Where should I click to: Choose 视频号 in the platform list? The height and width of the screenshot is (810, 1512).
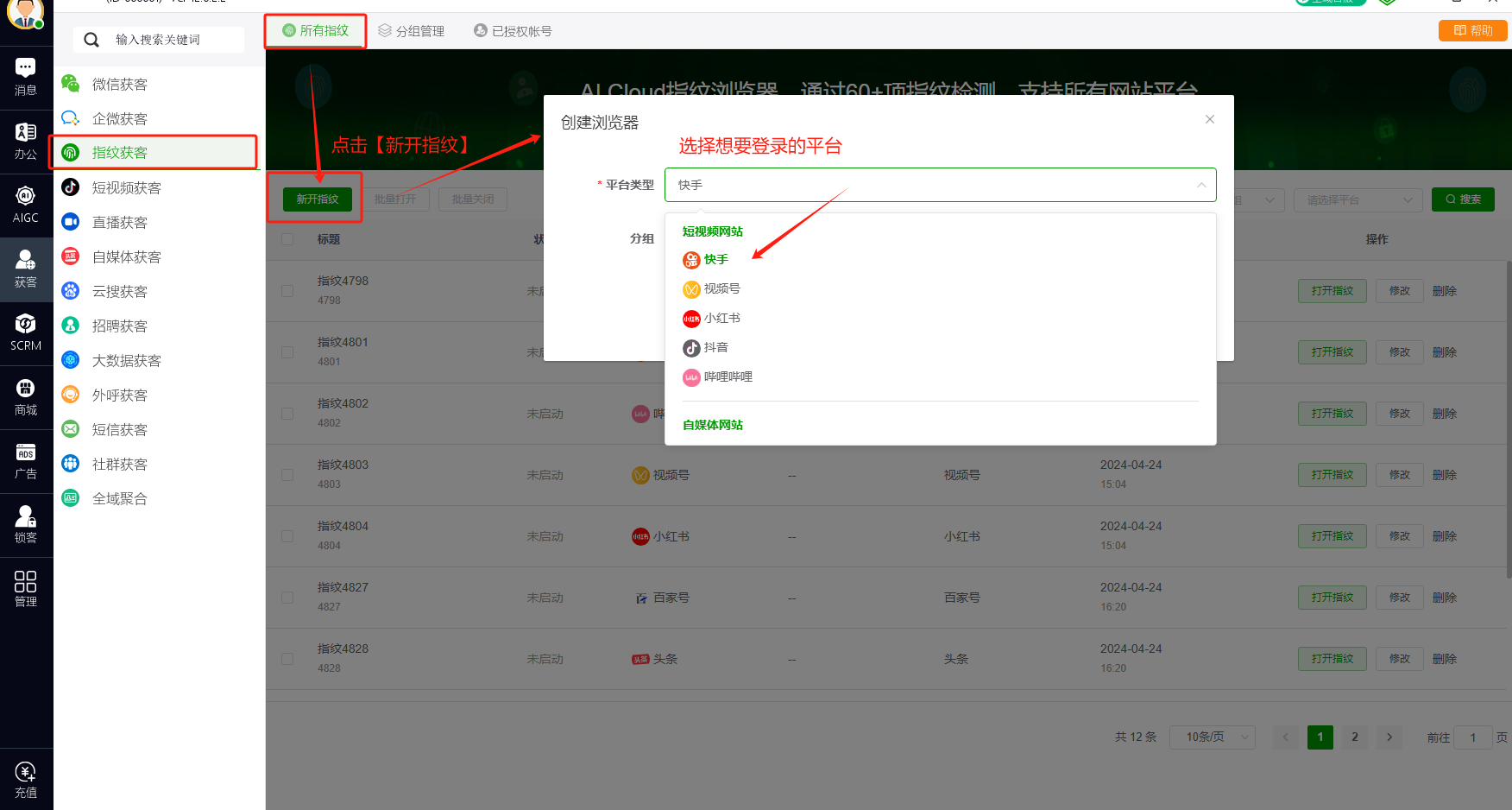[712, 288]
